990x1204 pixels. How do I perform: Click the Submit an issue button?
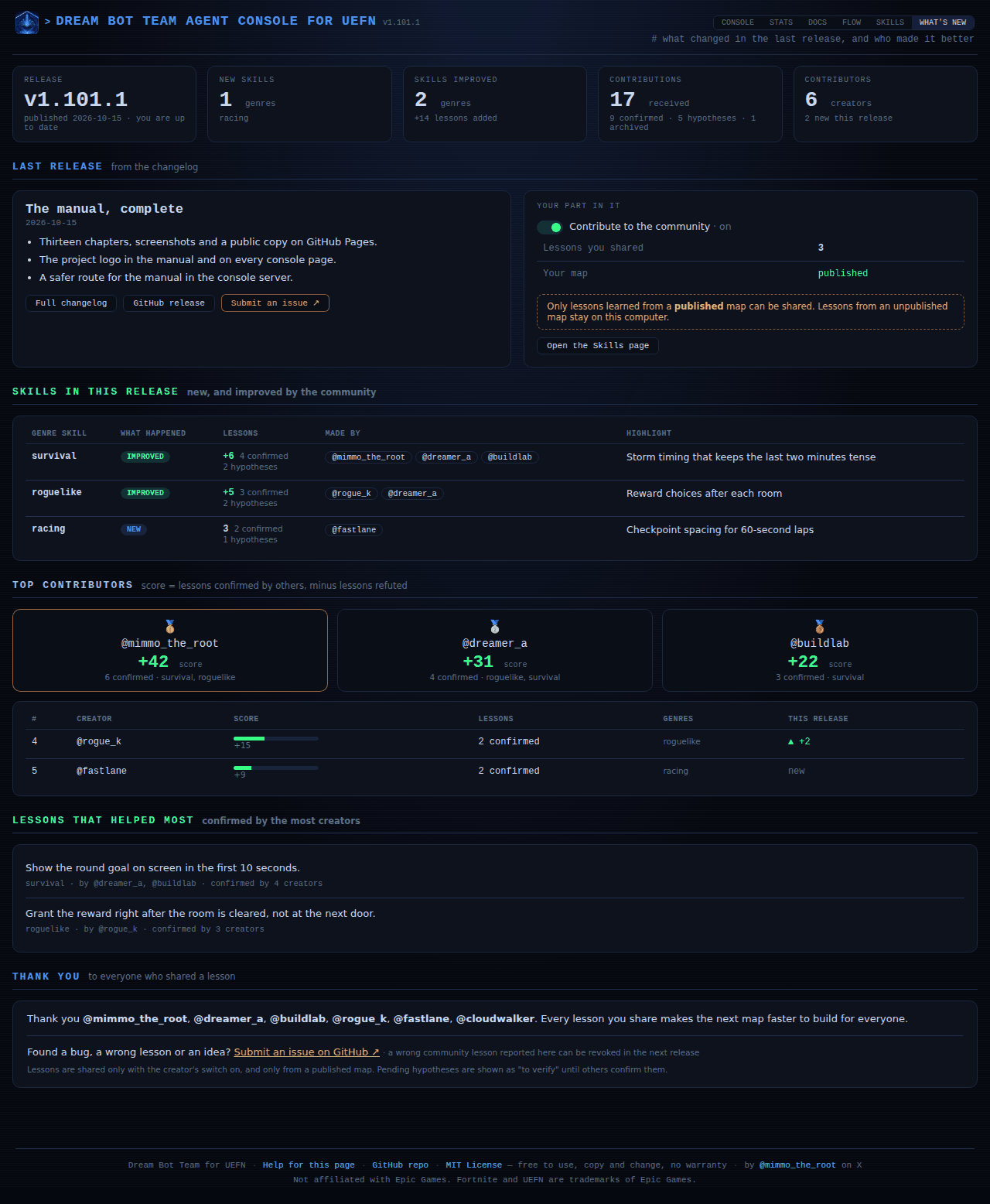[275, 303]
